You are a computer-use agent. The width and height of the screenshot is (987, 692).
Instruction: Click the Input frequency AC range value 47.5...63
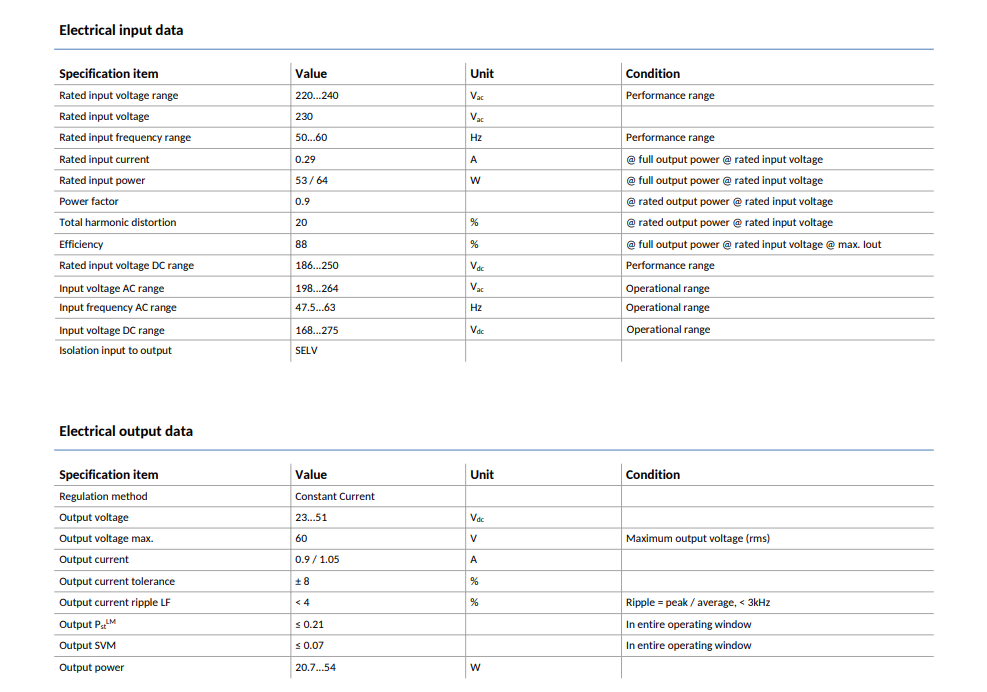315,307
